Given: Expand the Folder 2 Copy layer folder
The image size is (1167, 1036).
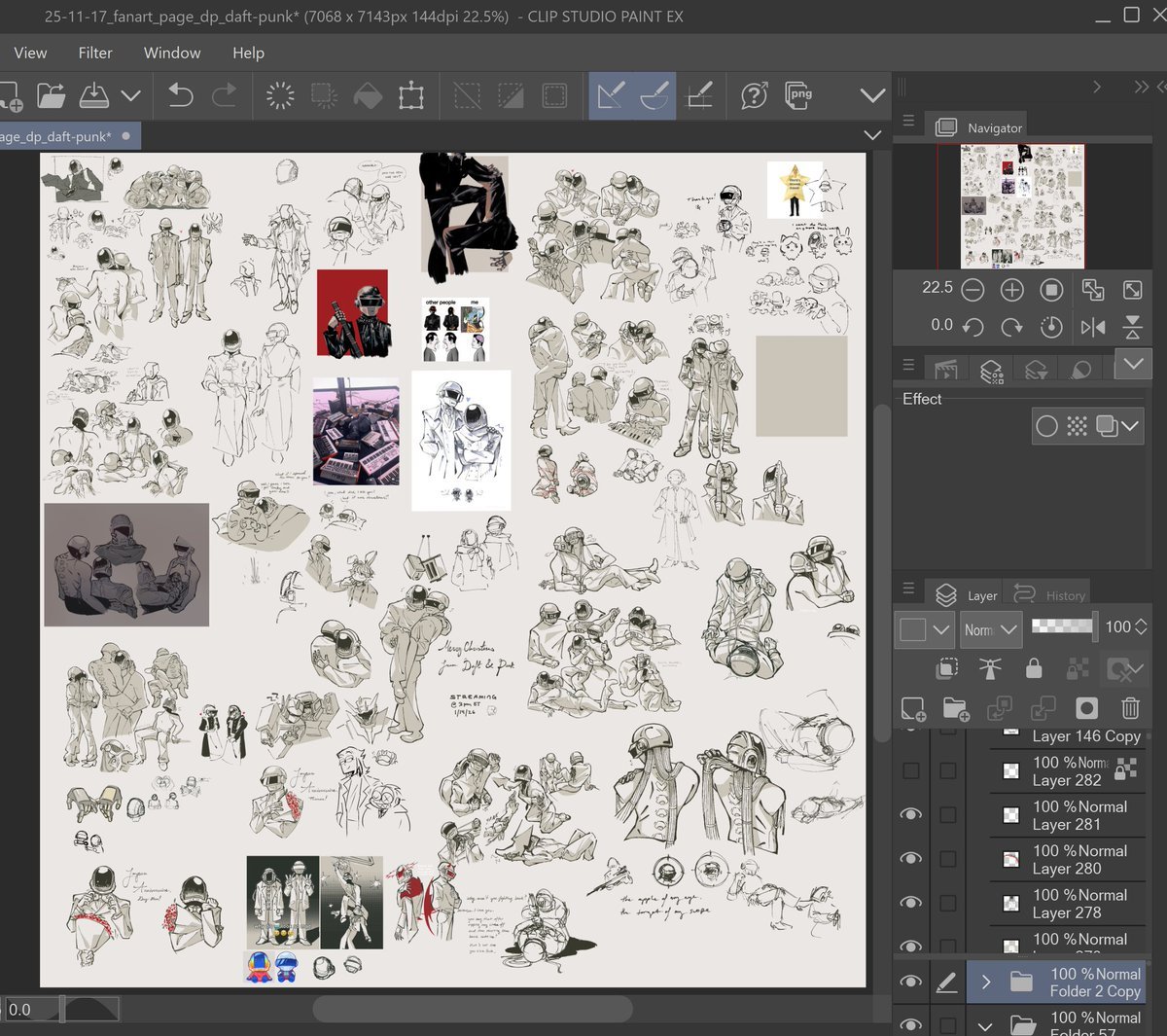Looking at the screenshot, I should pos(986,982).
